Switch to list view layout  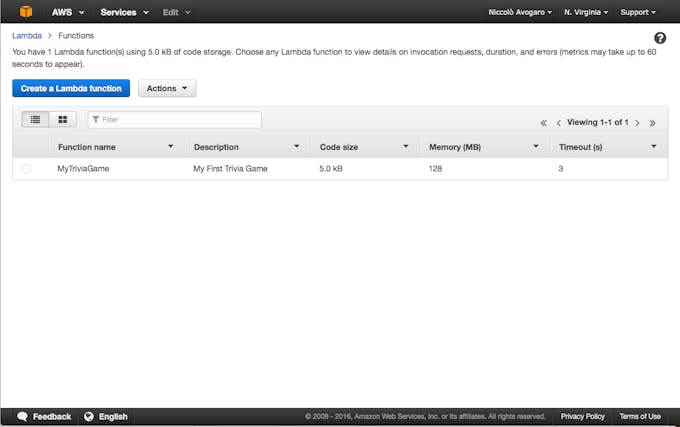(35, 119)
